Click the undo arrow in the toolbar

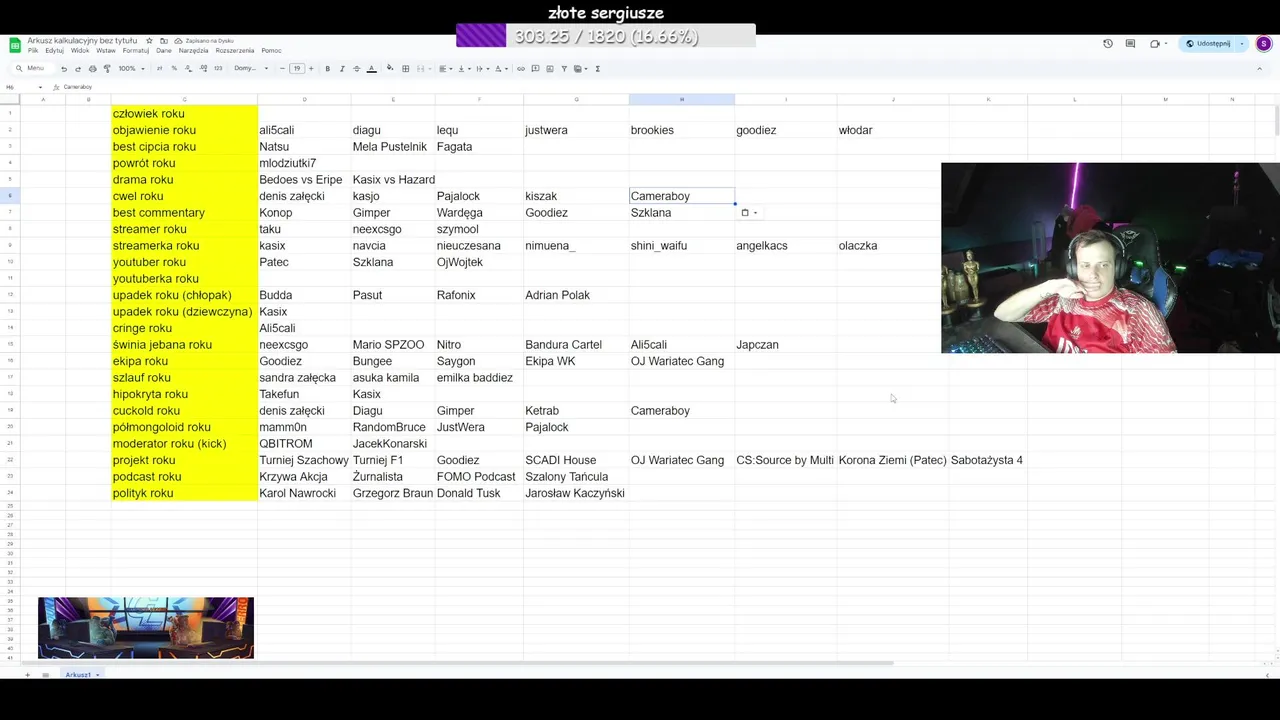pyautogui.click(x=64, y=69)
